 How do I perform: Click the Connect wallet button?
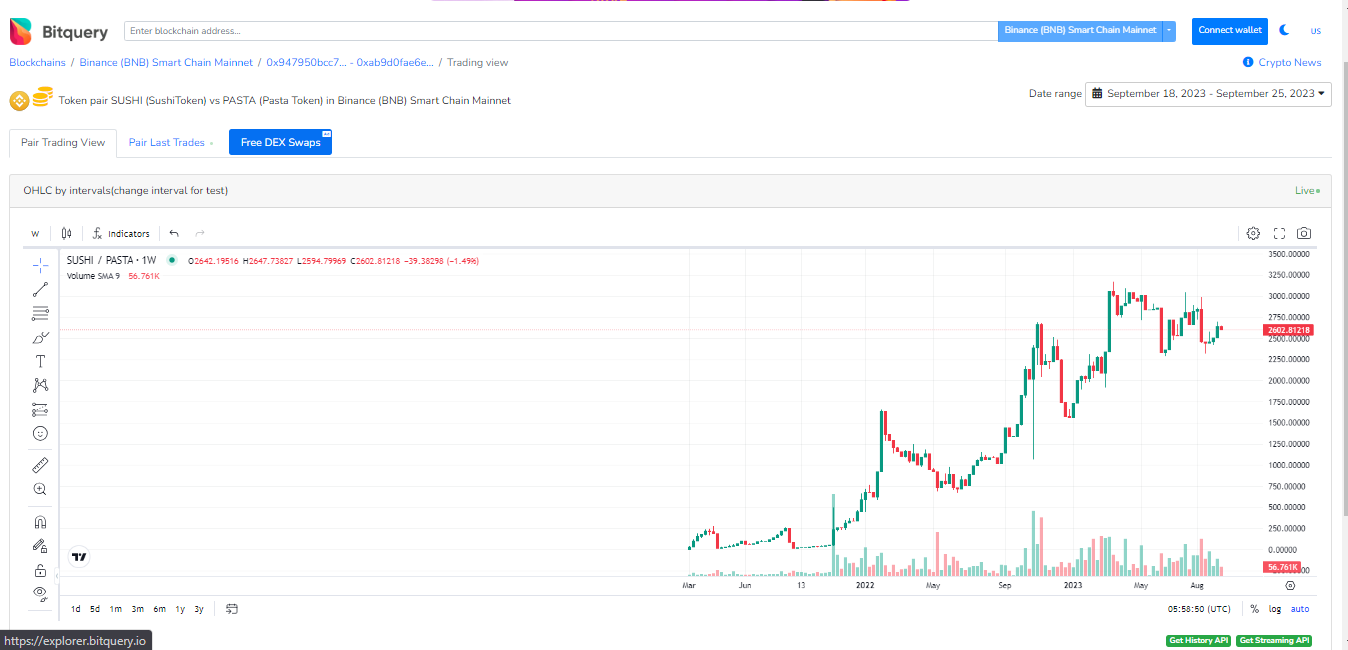1230,30
